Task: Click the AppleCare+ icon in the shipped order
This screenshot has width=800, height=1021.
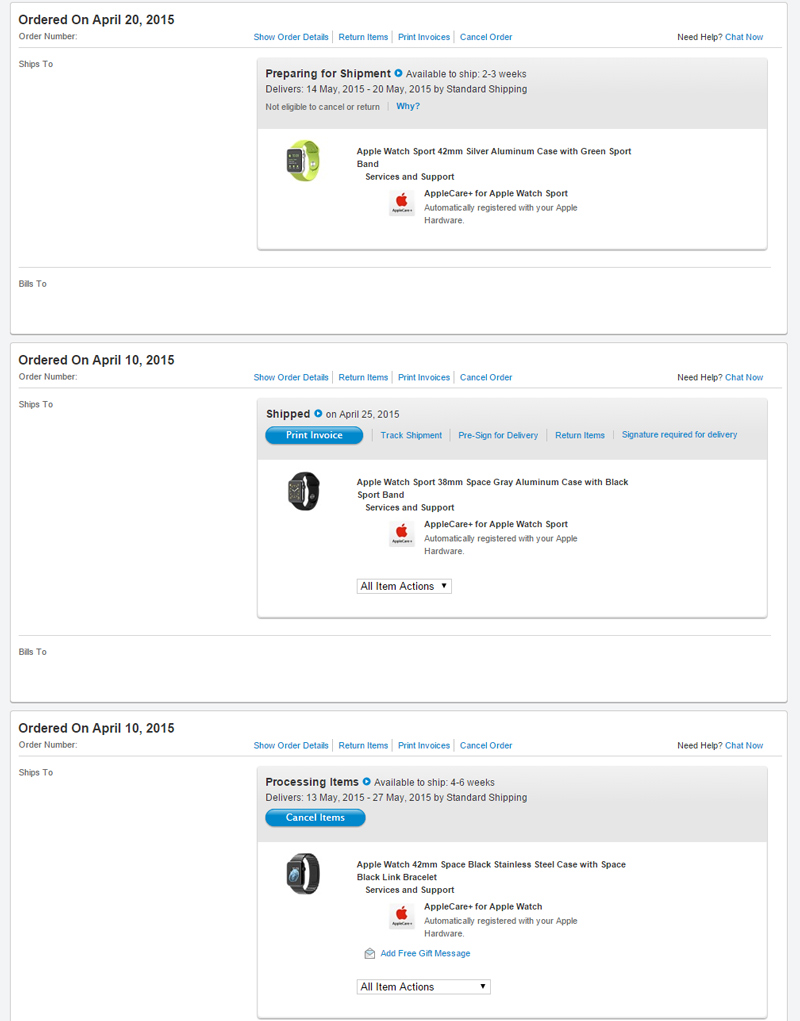Action: tap(402, 534)
